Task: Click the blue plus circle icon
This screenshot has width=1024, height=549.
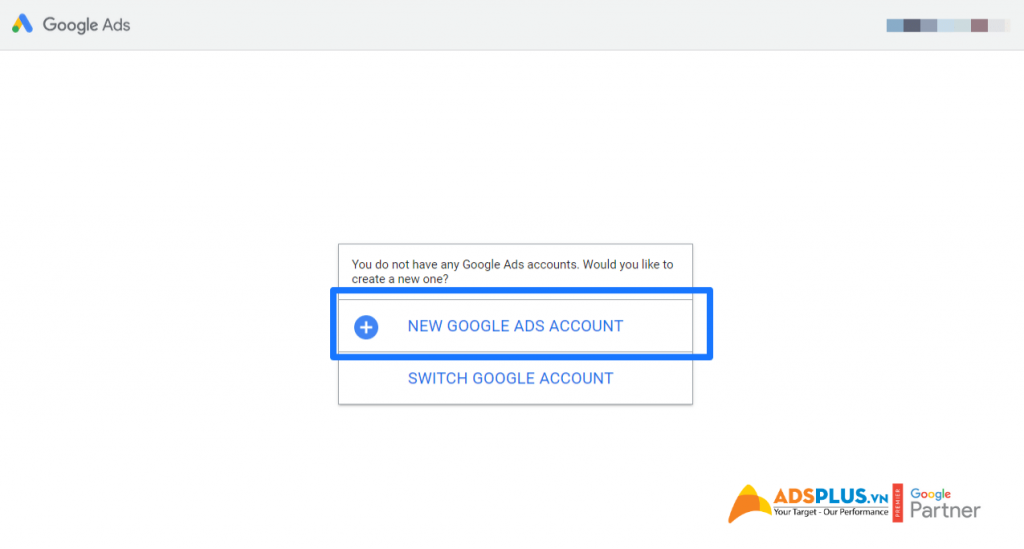Action: click(x=366, y=326)
